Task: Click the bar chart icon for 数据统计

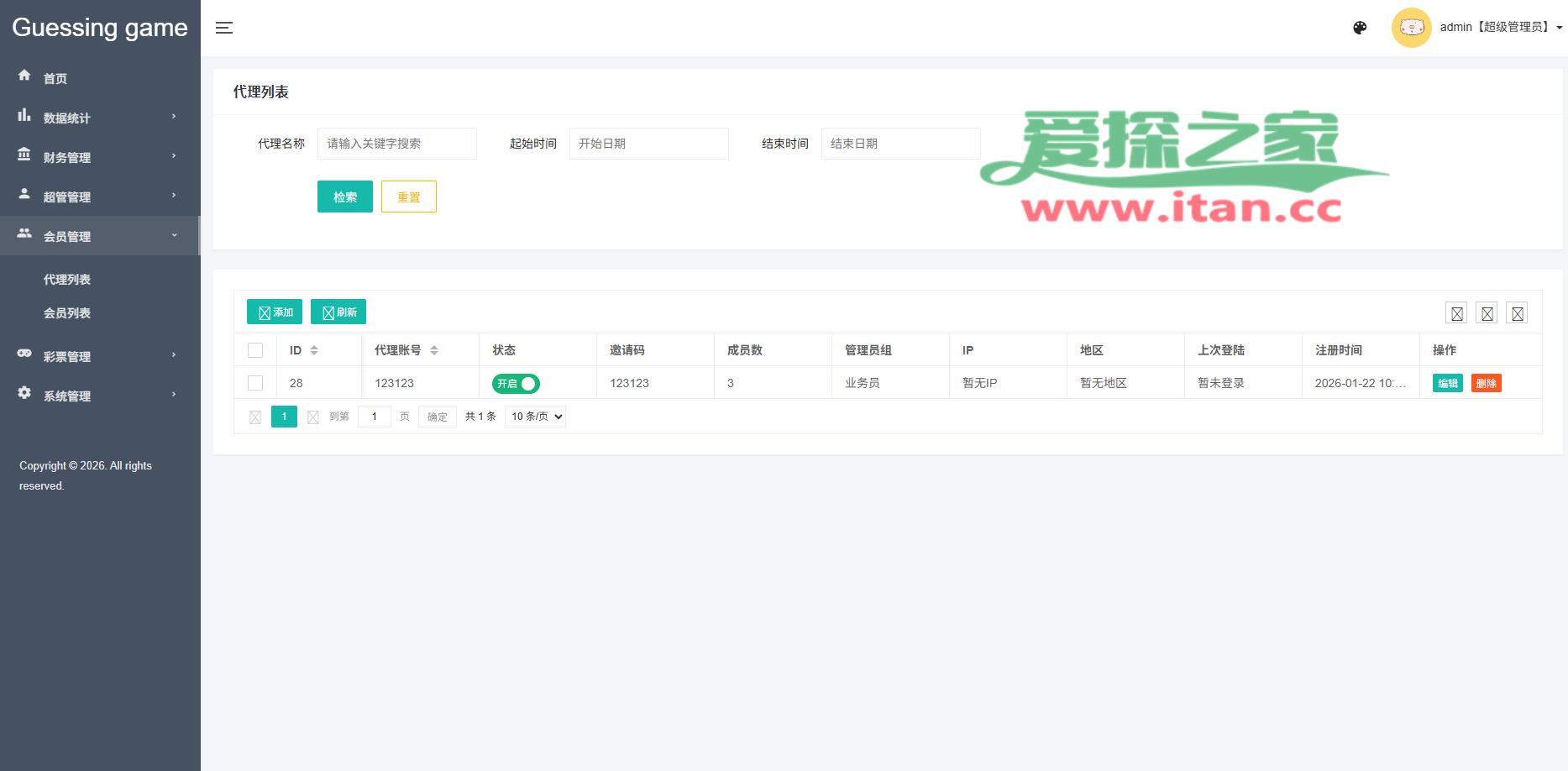Action: click(24, 115)
